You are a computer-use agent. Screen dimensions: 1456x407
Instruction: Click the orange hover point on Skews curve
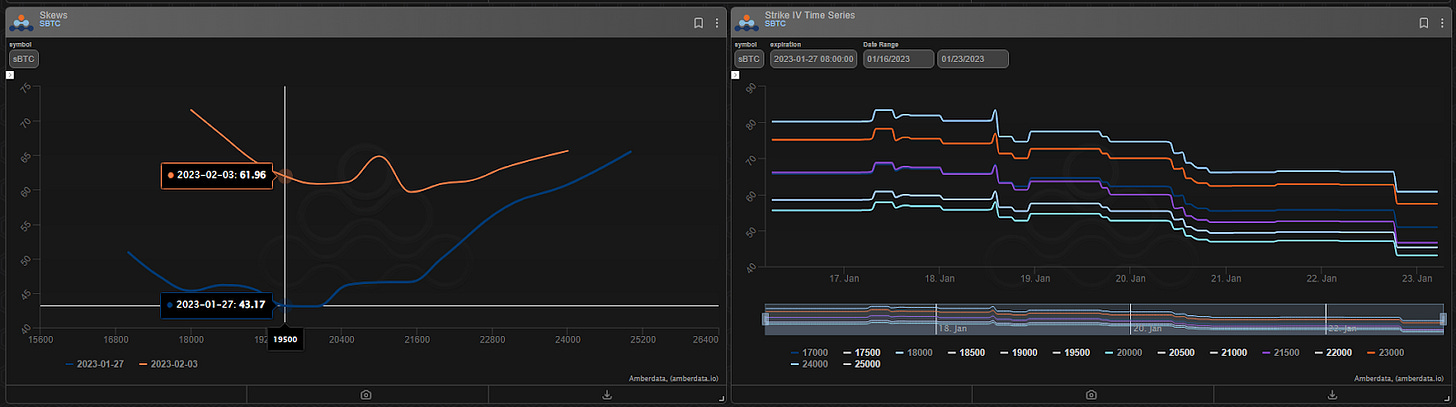[285, 175]
